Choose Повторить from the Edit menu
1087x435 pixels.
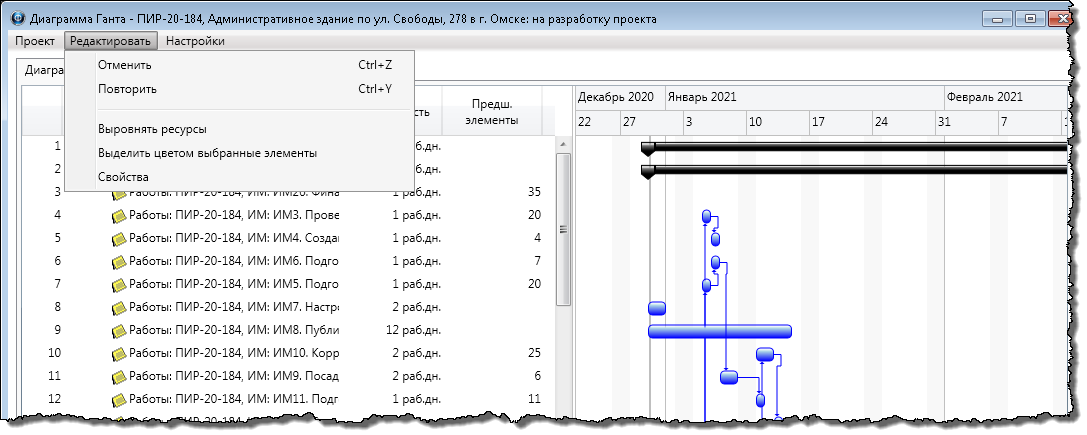[x=127, y=89]
